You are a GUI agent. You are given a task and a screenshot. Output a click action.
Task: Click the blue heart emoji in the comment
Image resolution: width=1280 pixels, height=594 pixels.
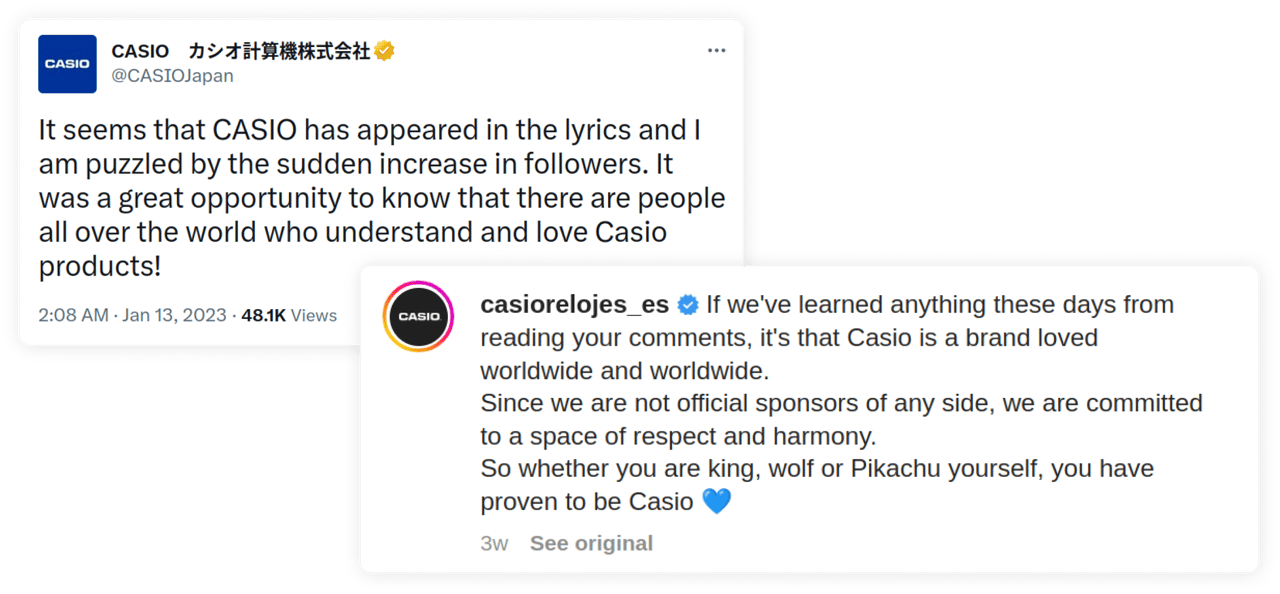(x=716, y=501)
